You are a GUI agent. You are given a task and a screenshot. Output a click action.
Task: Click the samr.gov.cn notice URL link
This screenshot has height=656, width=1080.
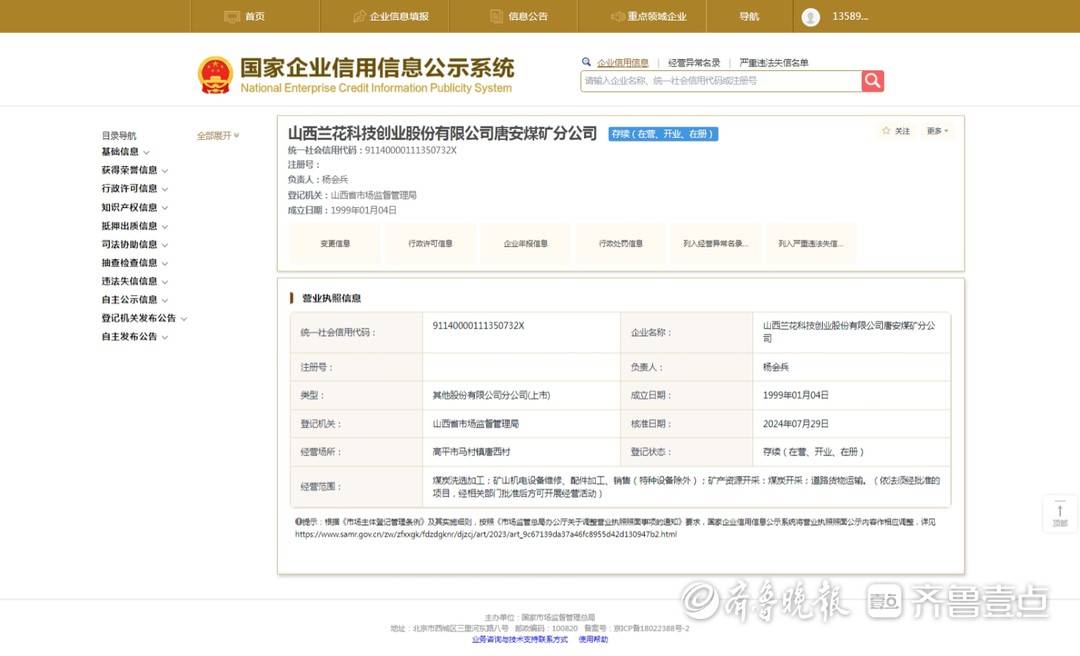[x=486, y=534]
